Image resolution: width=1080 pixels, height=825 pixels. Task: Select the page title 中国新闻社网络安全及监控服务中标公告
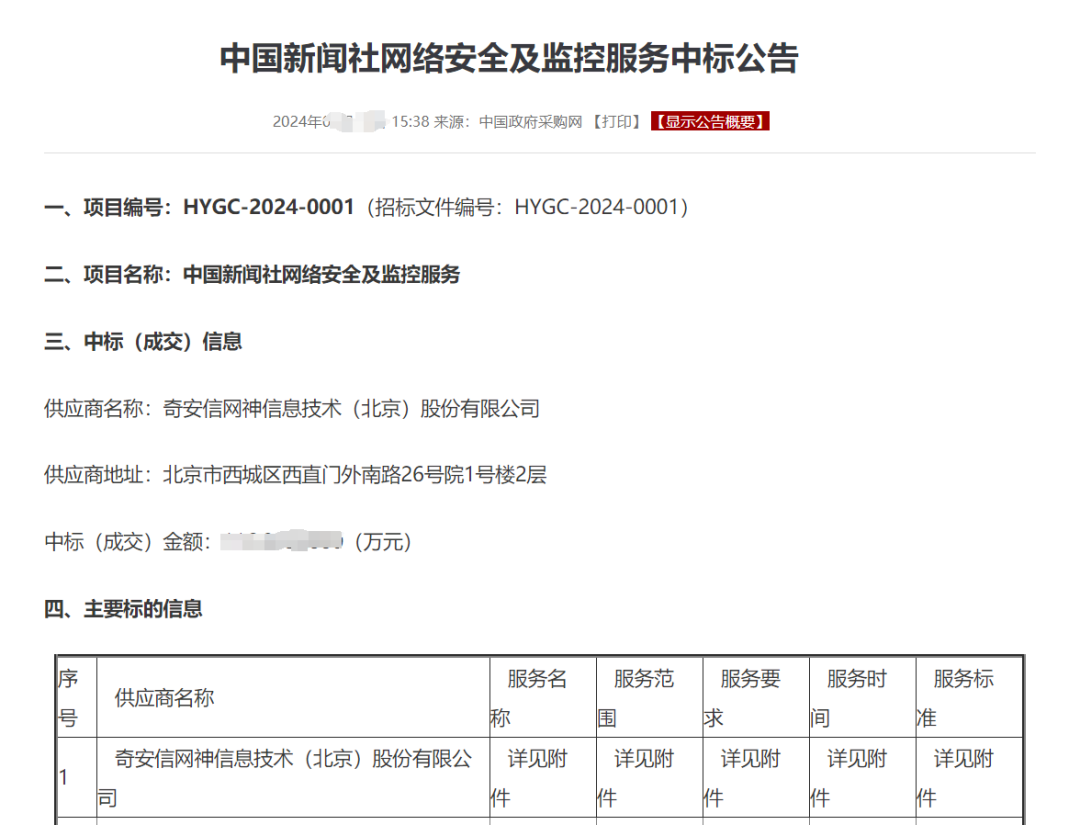509,58
